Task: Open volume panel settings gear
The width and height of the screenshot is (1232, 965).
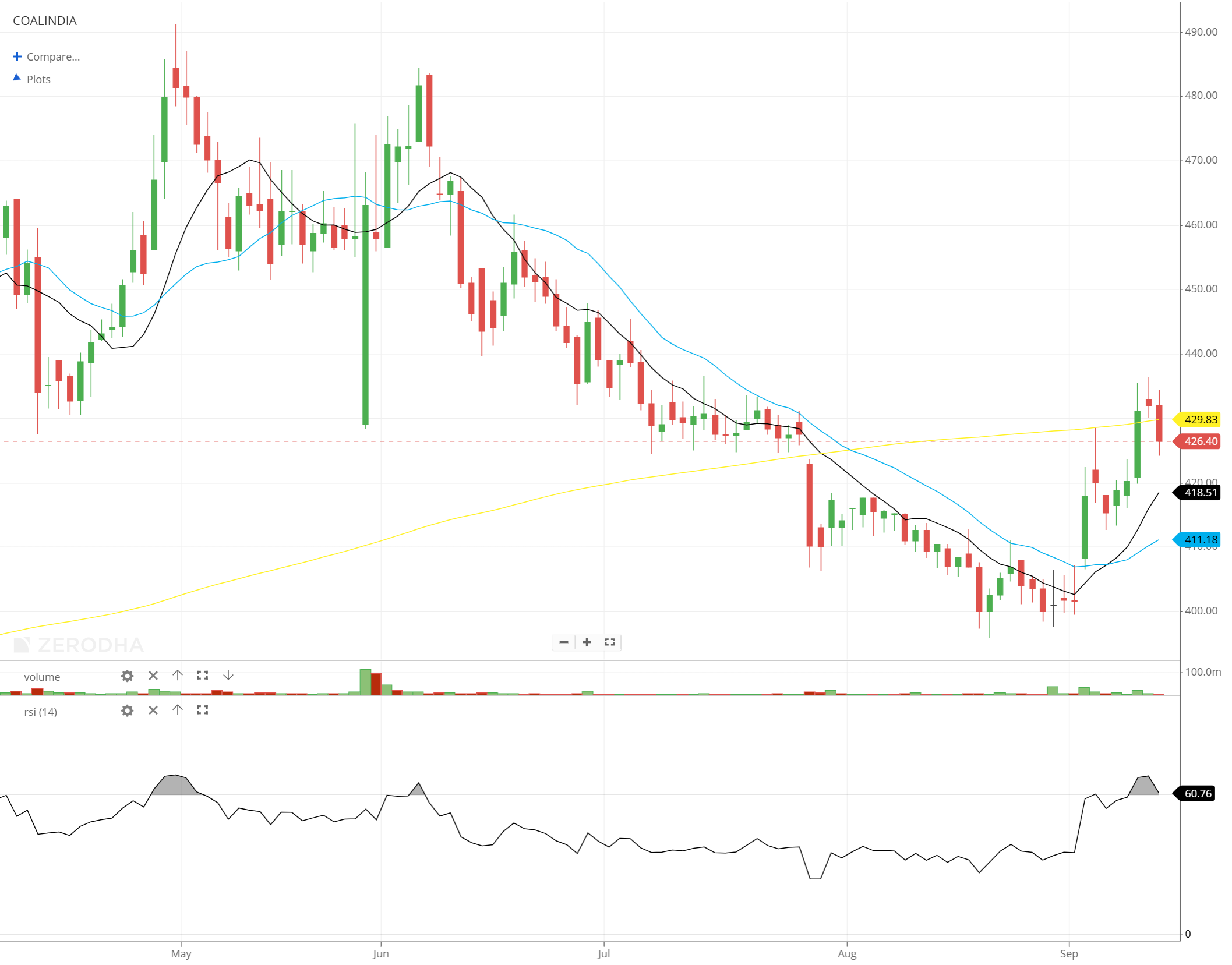Action: coord(127,676)
